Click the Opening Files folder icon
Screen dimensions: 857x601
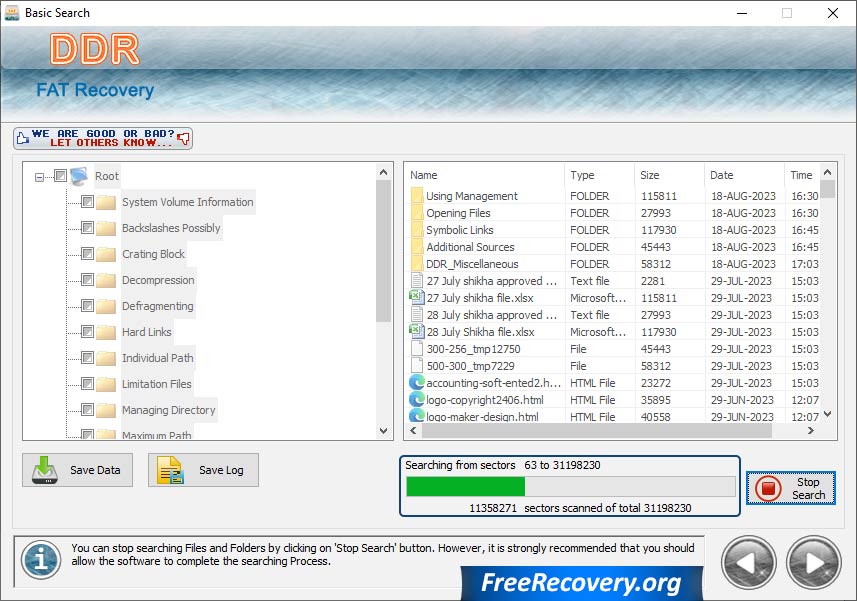[416, 213]
